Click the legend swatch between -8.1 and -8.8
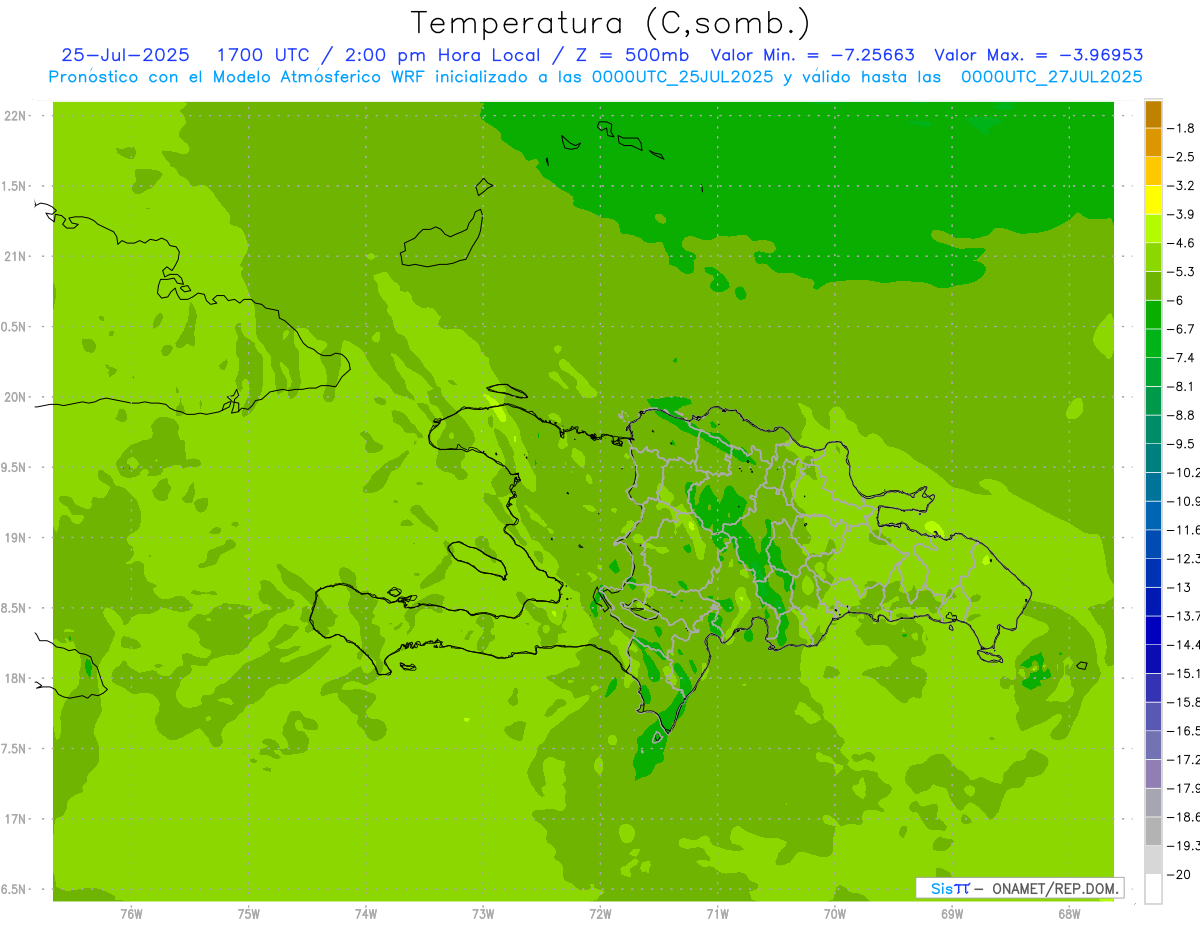The height and width of the screenshot is (927, 1200). [x=1153, y=401]
